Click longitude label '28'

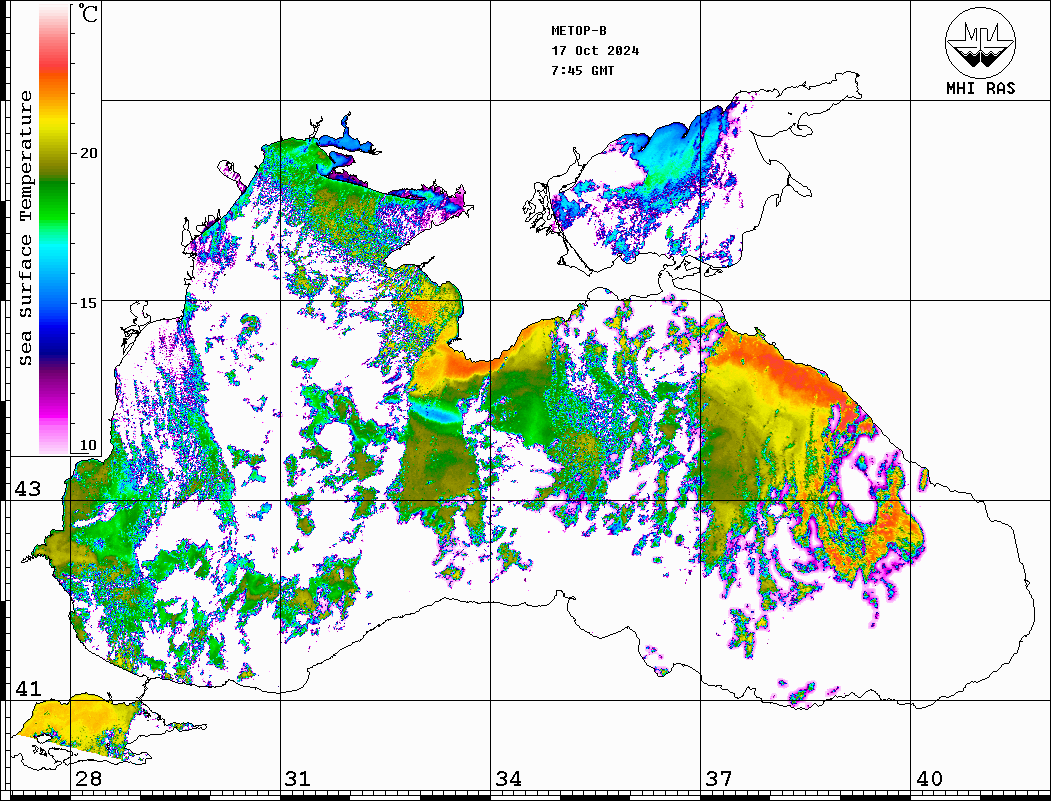point(88,779)
